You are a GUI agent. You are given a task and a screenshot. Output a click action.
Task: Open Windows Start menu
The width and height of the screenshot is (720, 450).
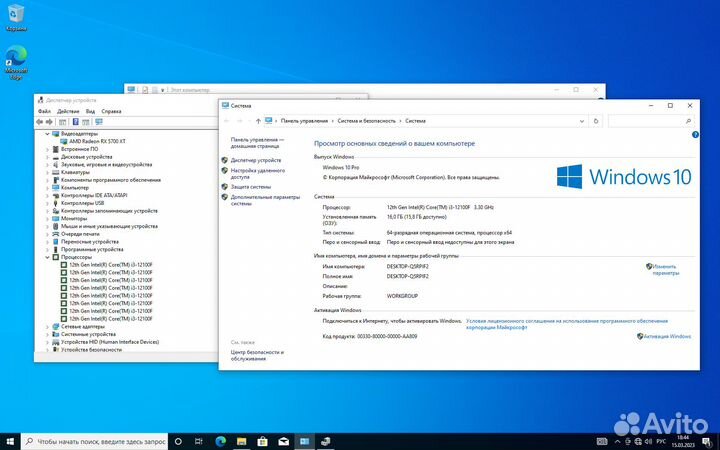pos(10,441)
